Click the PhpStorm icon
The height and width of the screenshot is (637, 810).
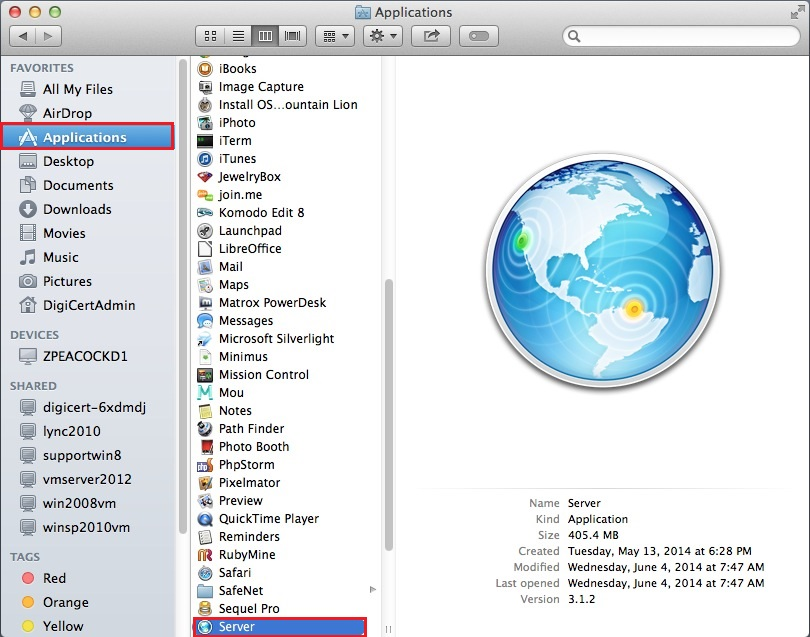pyautogui.click(x=205, y=465)
